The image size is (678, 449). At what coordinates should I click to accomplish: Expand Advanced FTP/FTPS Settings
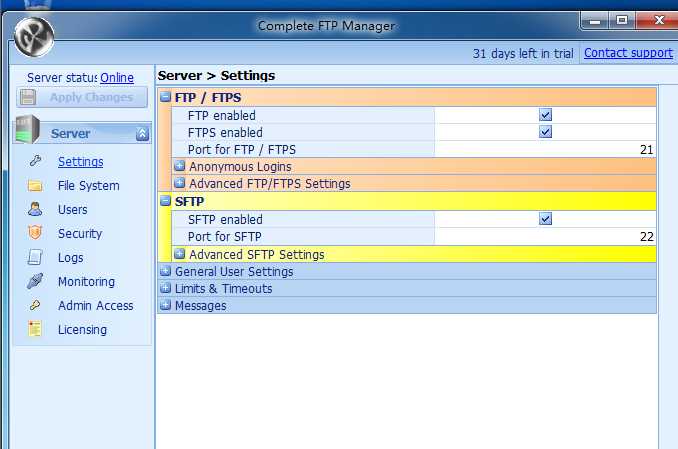click(179, 183)
